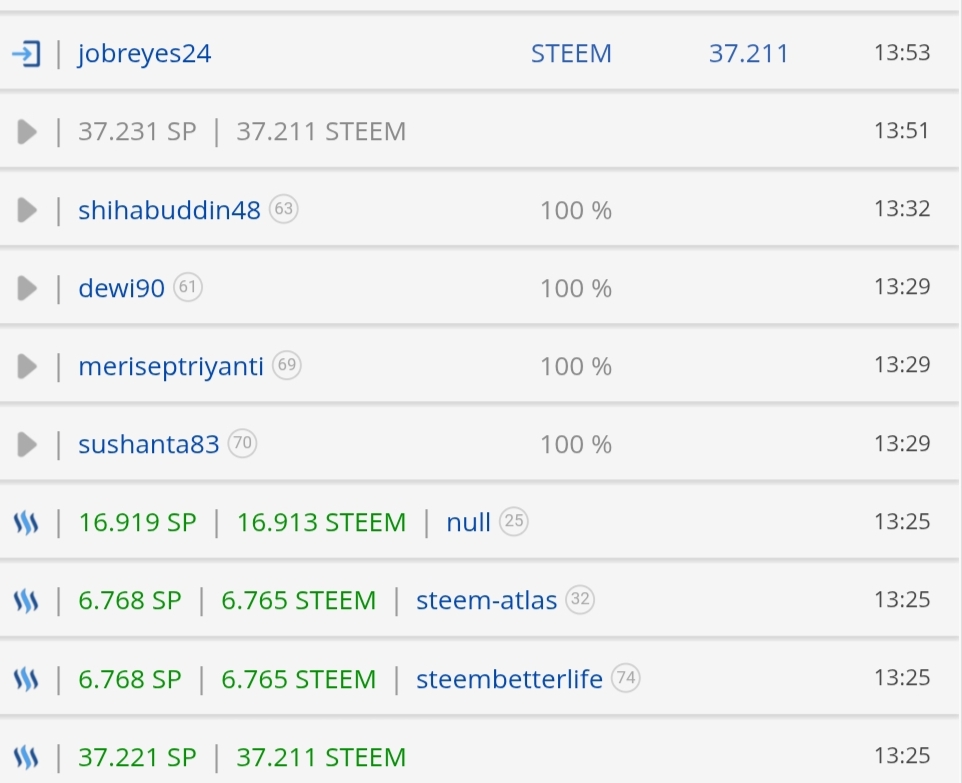Click the reputation badge 70 next to sushanta83
The width and height of the screenshot is (962, 783).
click(242, 443)
